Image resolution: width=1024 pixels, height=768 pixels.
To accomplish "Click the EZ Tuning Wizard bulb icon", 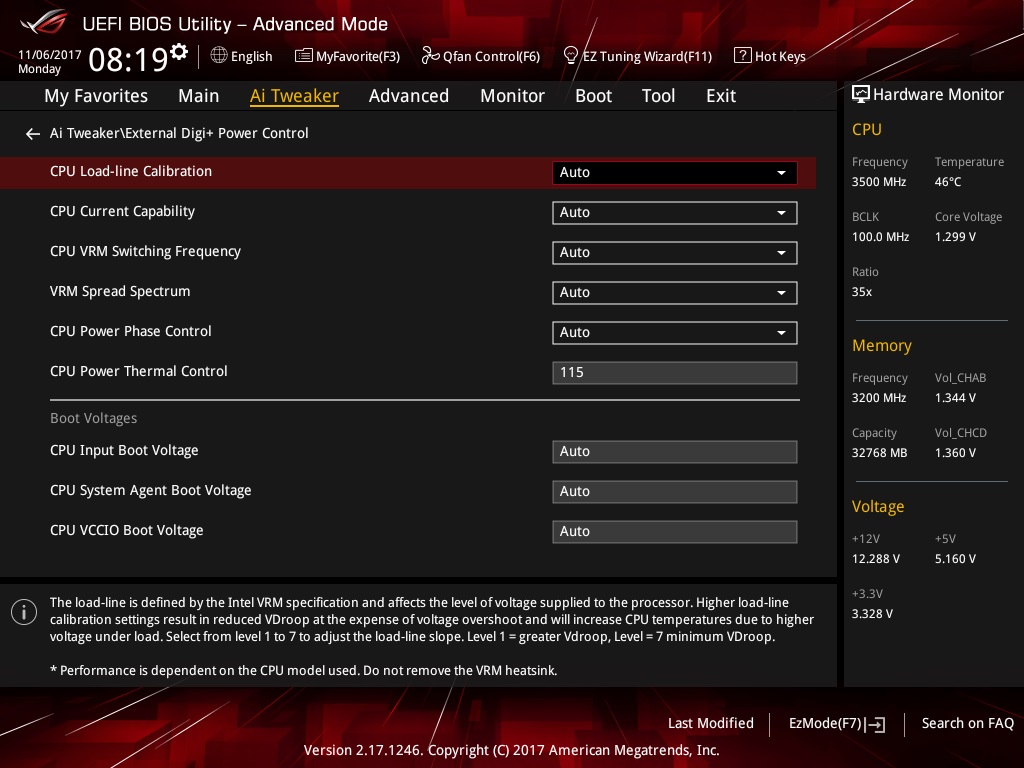I will click(571, 56).
